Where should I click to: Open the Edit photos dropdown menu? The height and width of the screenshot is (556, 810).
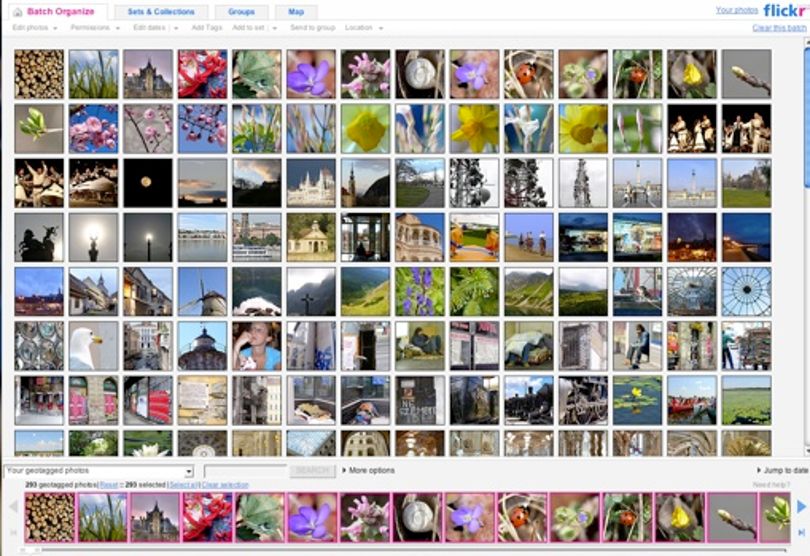click(35, 28)
